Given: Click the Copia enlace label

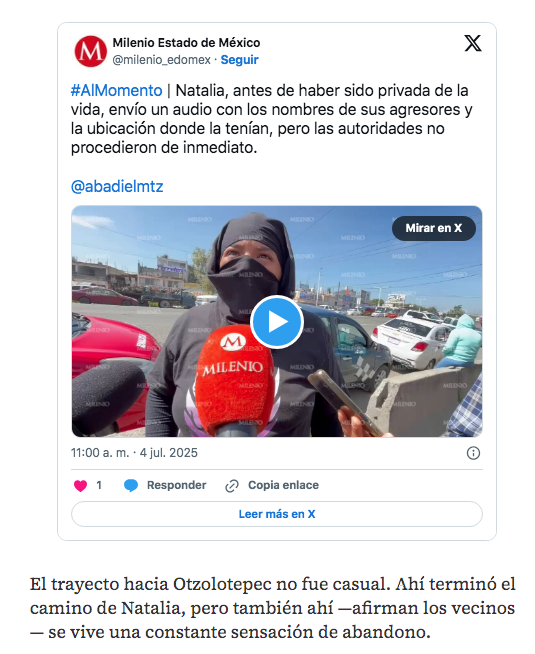Looking at the screenshot, I should point(283,485).
